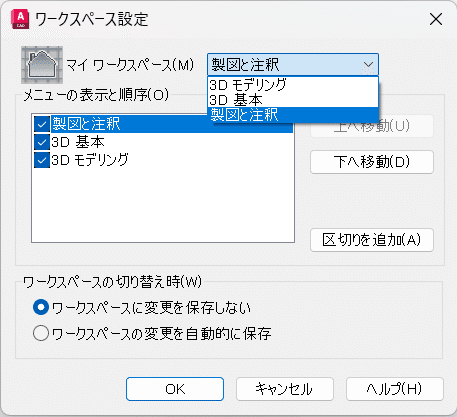Select the 3D モデリング entry name in the list

click(90, 160)
